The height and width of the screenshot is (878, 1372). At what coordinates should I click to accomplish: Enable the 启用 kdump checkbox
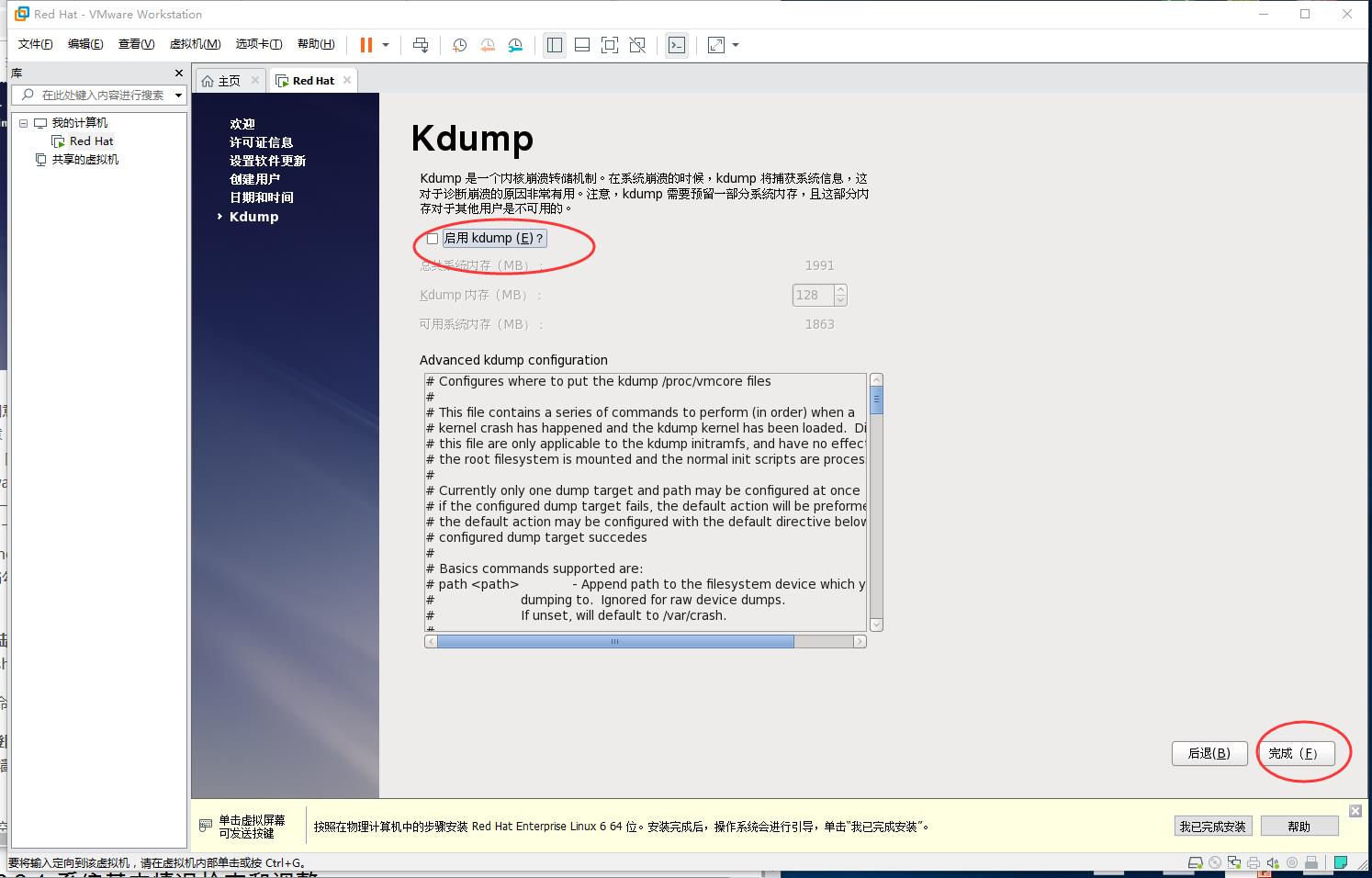point(433,239)
